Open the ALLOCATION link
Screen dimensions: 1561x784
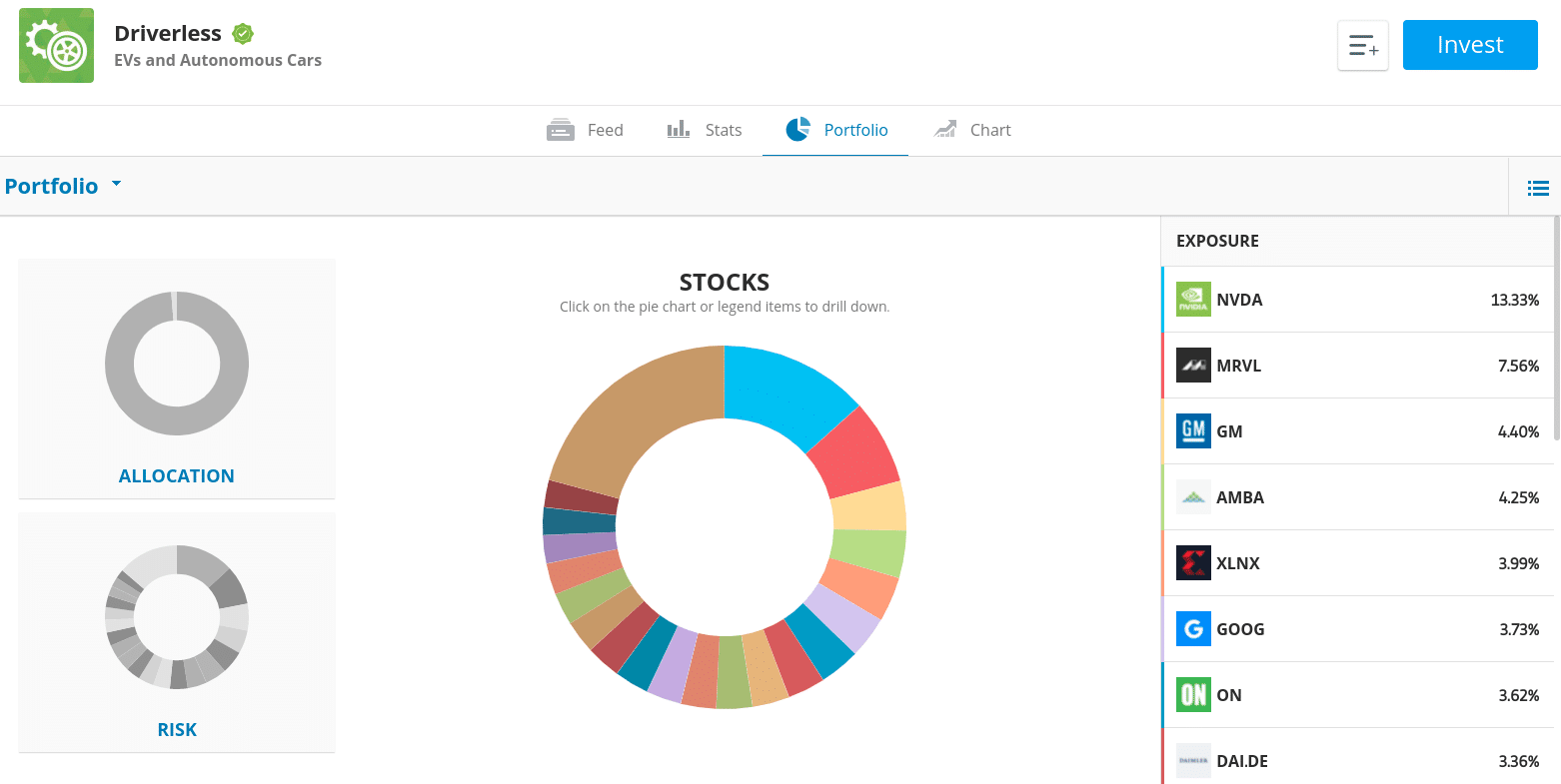point(177,476)
